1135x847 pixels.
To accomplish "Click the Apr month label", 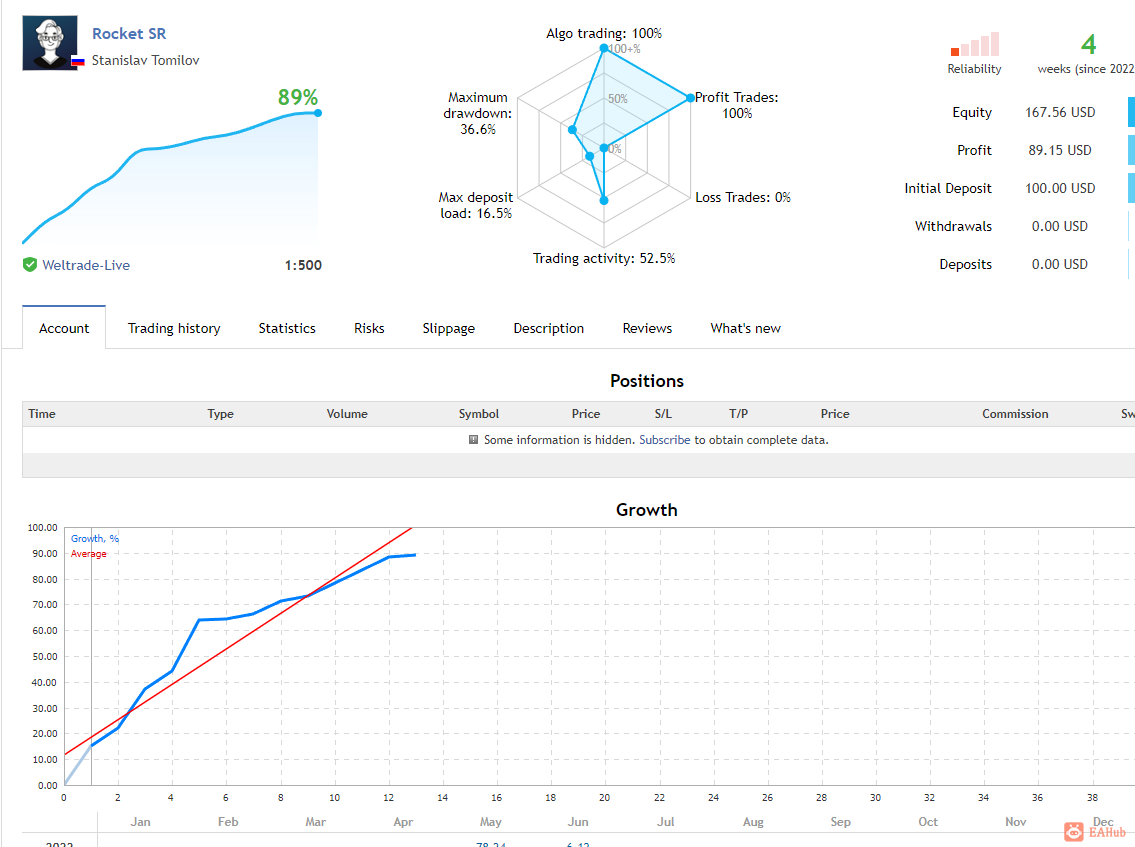I will pos(403,822).
